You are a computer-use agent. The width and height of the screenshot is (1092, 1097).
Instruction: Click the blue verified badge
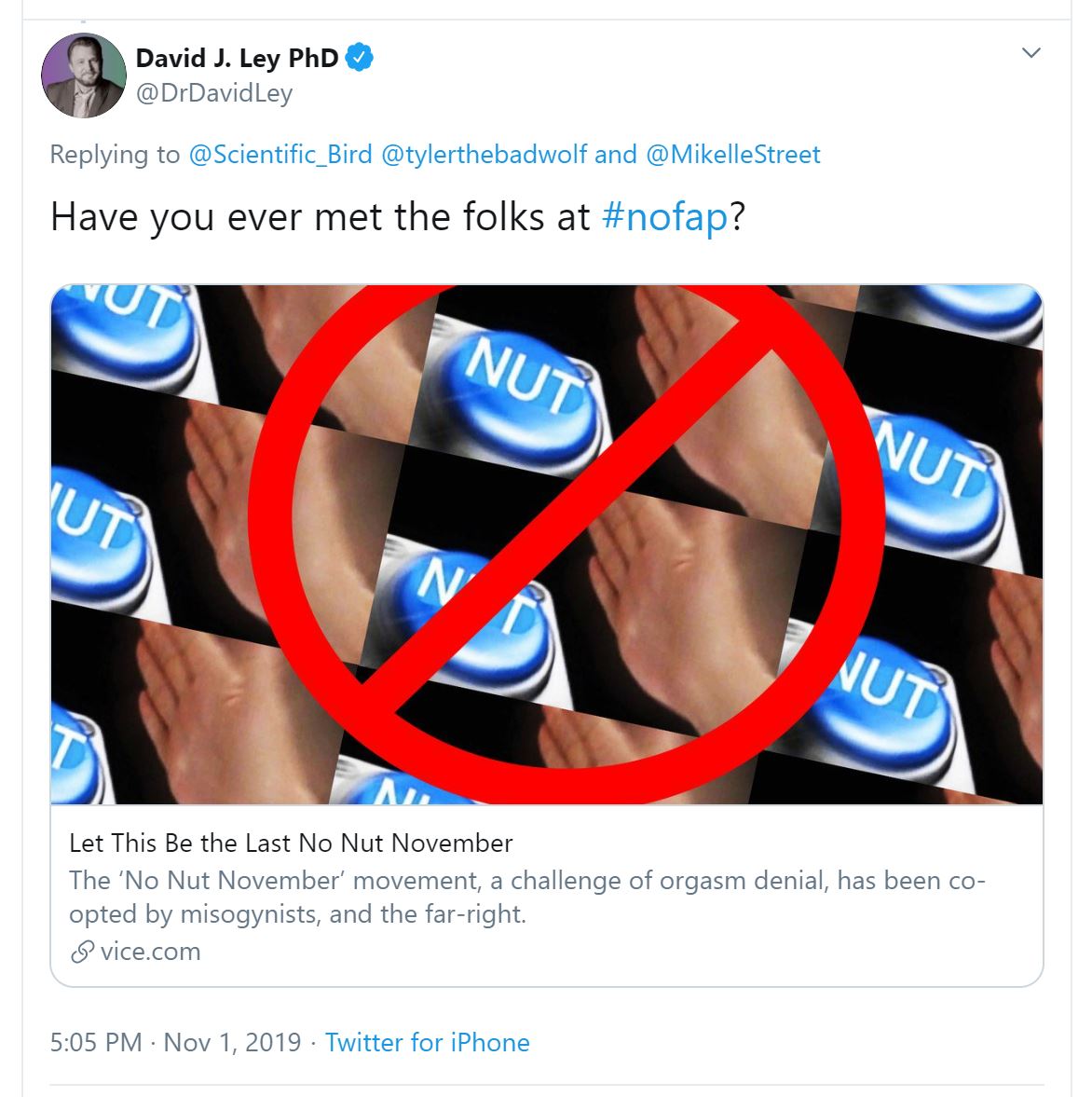pos(360,58)
